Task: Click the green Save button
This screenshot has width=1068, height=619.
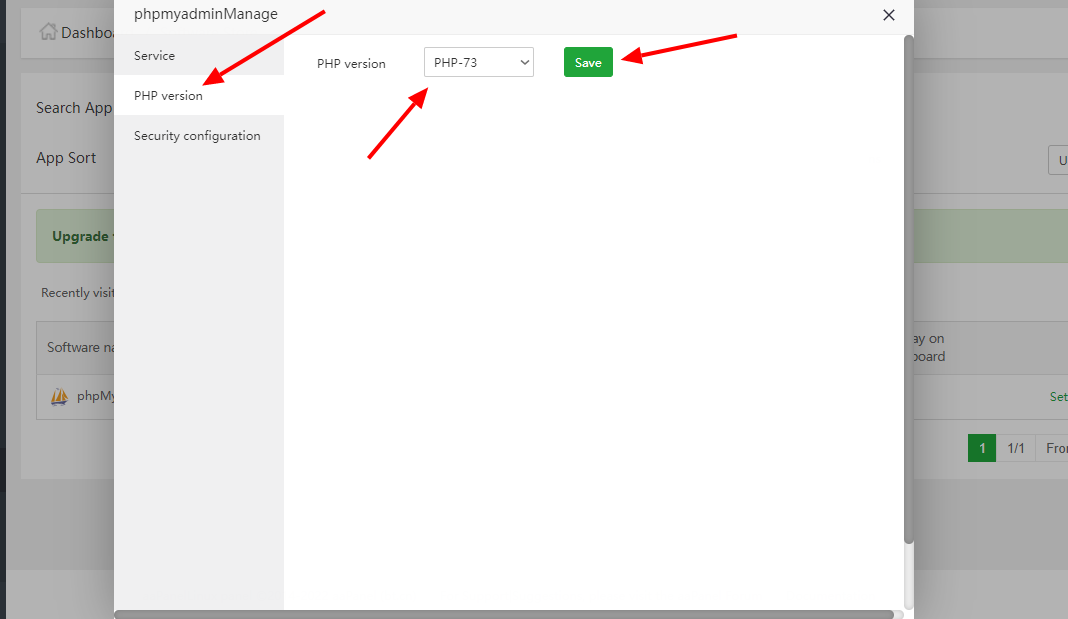Action: (x=588, y=62)
